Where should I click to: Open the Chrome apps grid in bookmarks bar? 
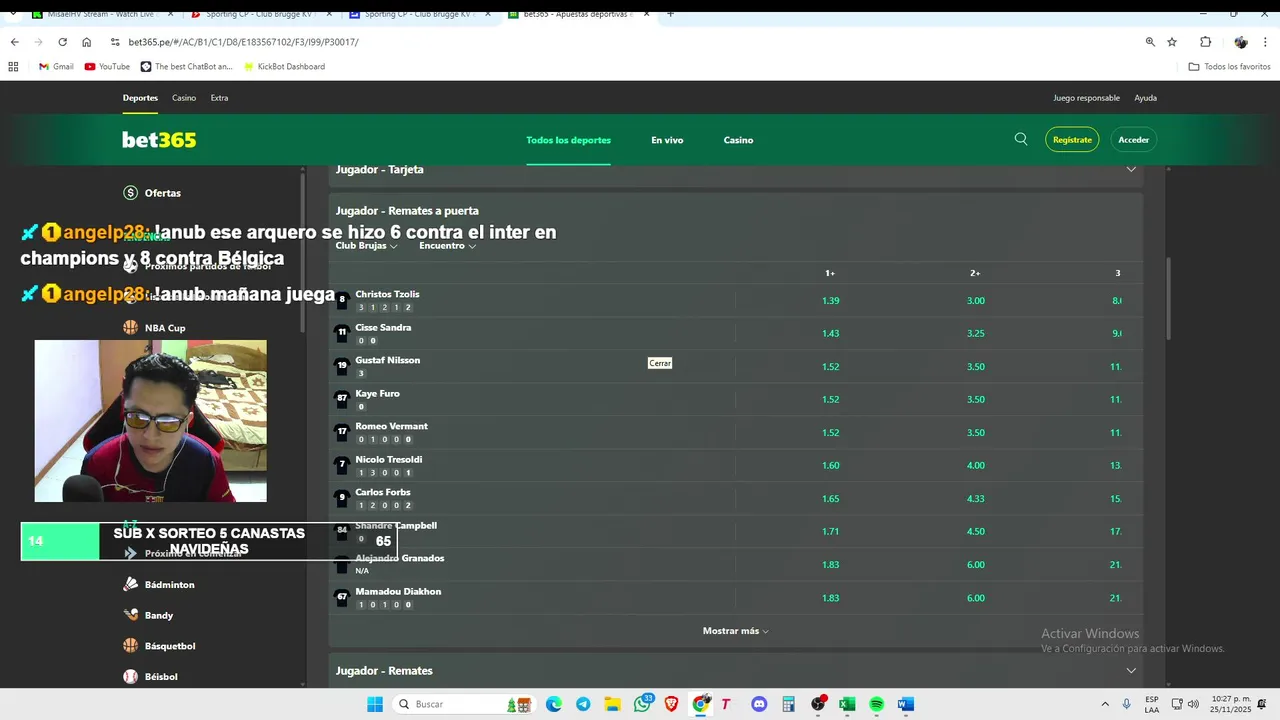point(13,66)
